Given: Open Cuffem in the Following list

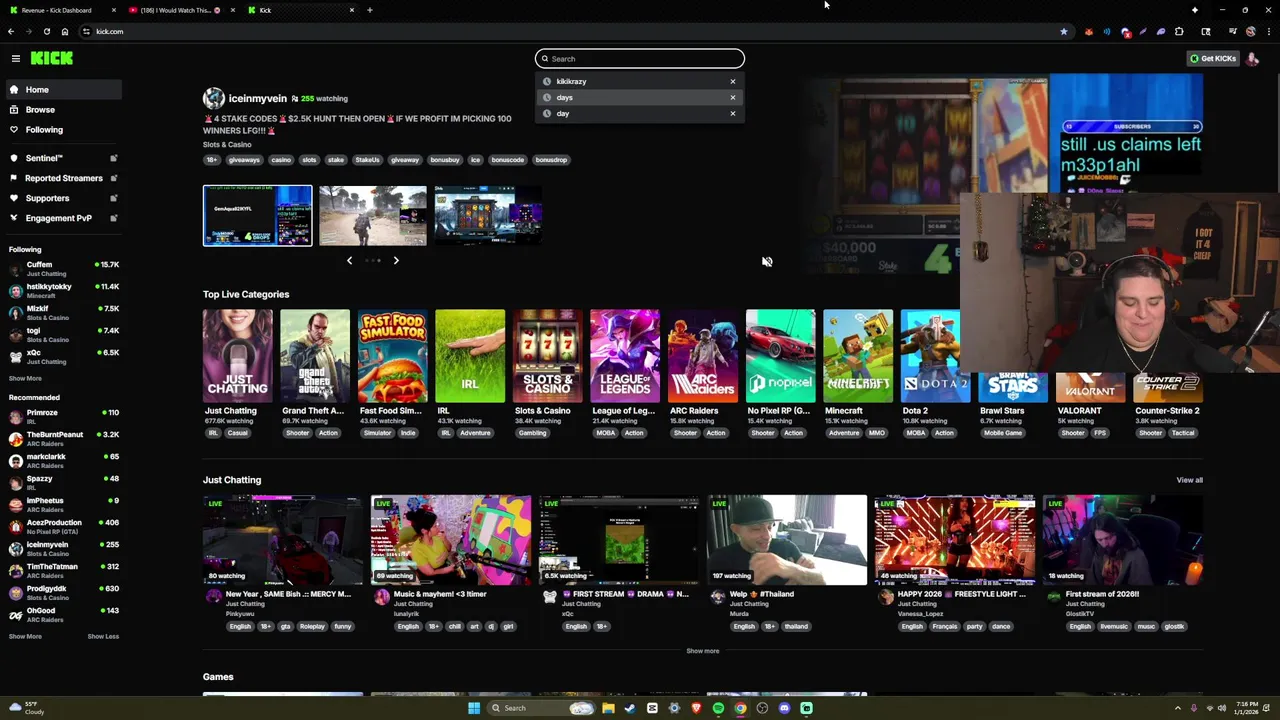Looking at the screenshot, I should click(63, 269).
